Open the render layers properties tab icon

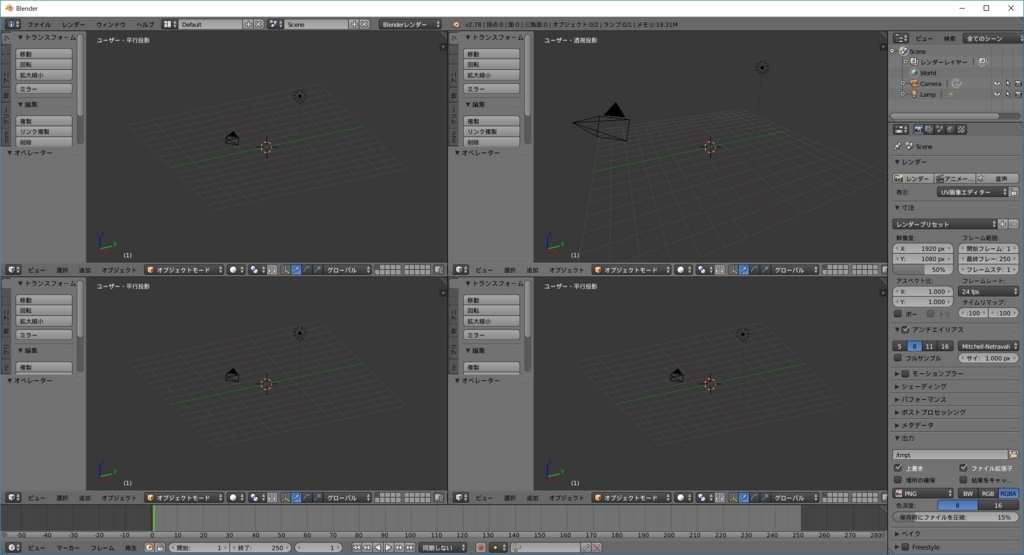click(929, 129)
